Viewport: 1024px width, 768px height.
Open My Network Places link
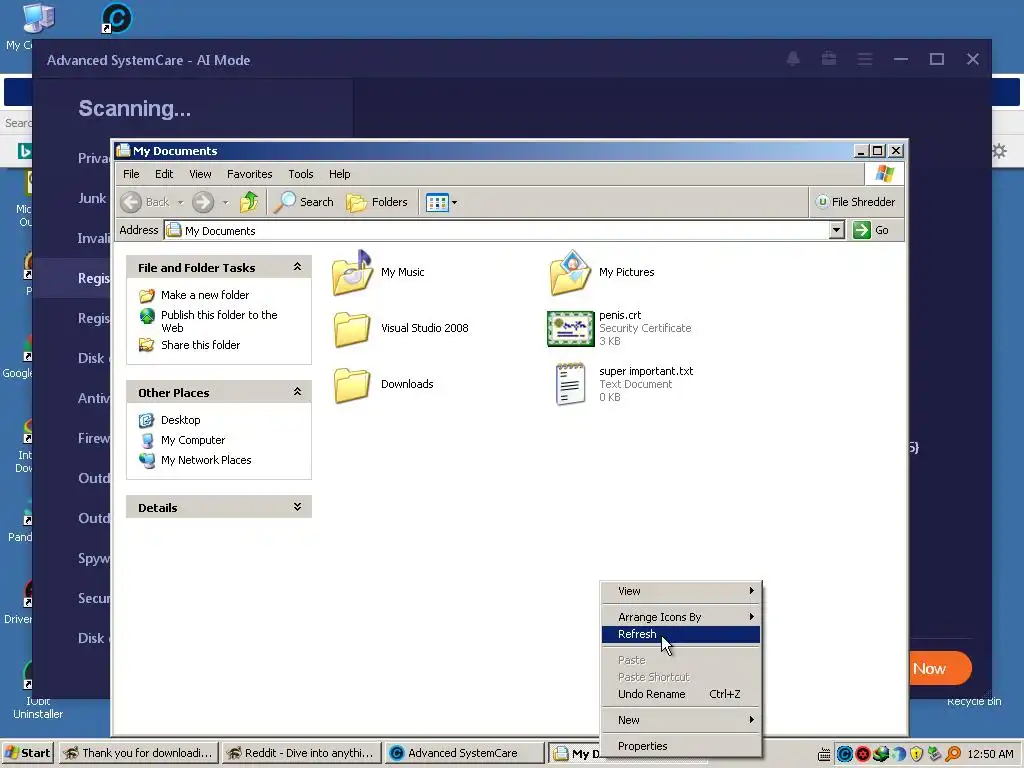click(206, 460)
